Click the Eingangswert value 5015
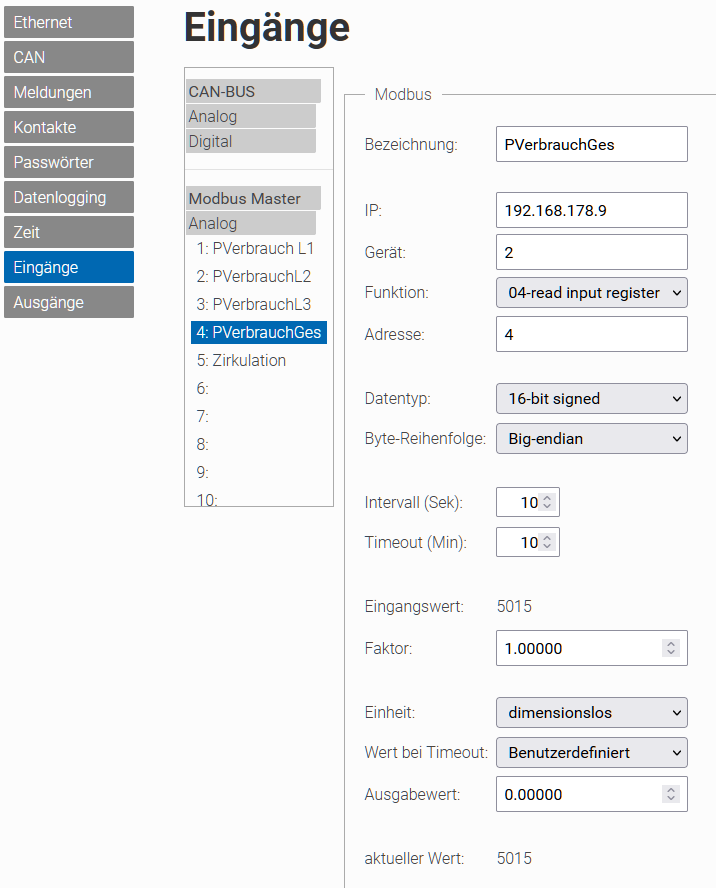This screenshot has height=888, width=716. 514,607
